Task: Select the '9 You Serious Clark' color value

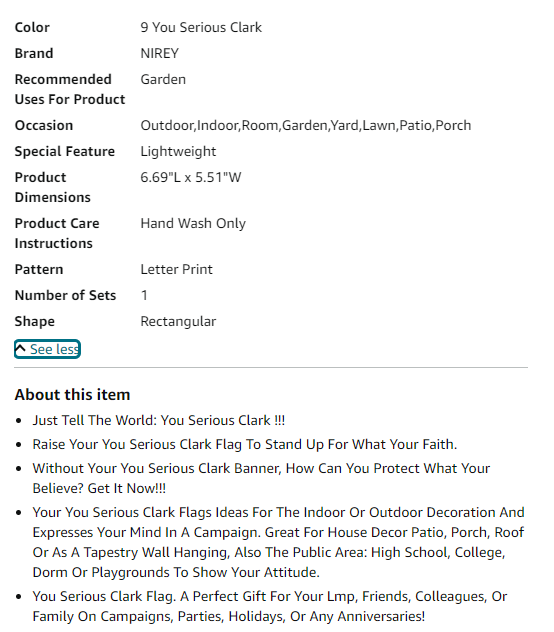Action: tap(201, 27)
